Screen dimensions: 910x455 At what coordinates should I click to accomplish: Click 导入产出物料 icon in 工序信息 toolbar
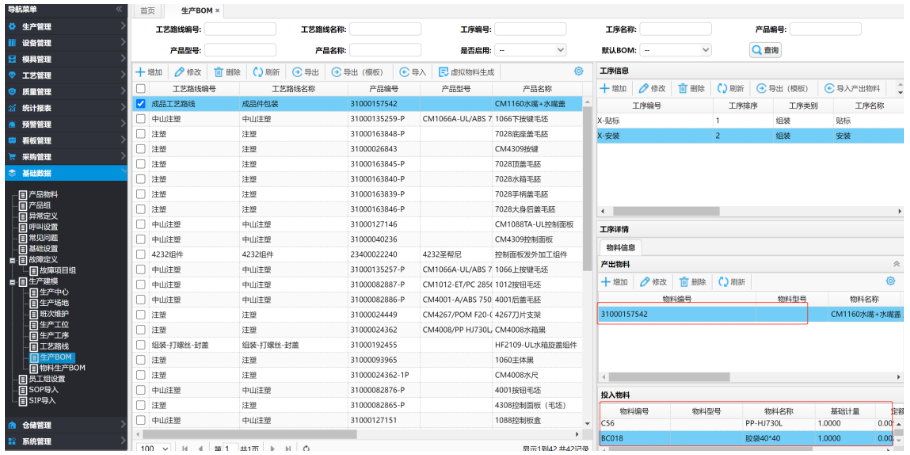[828, 88]
